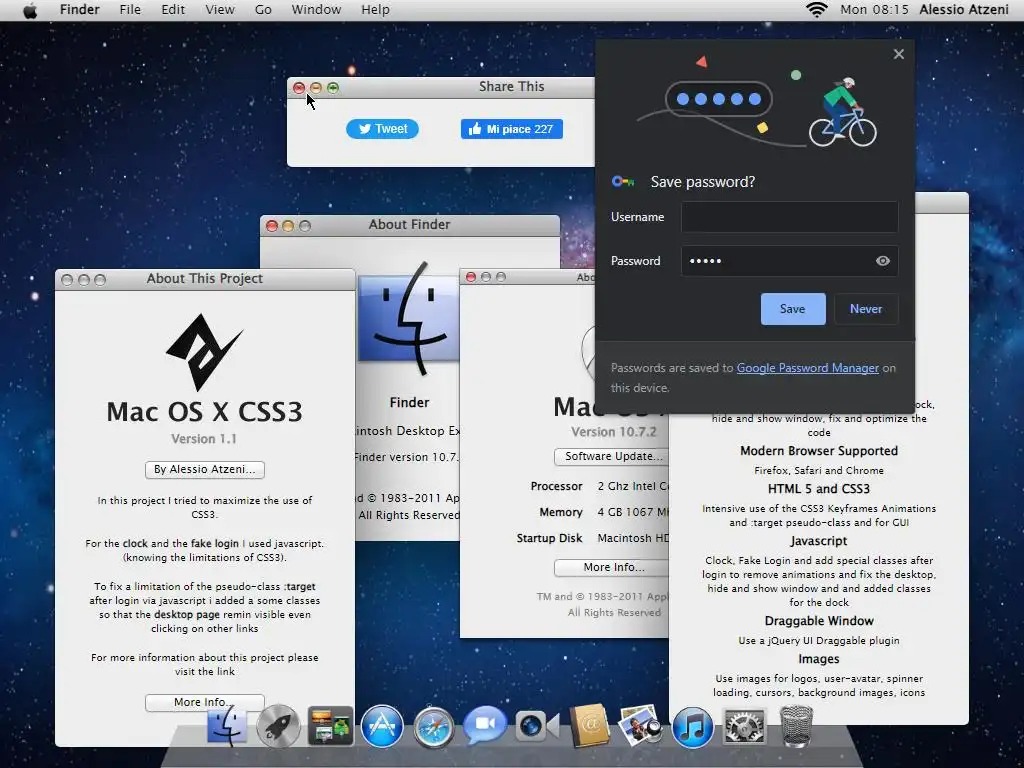
Task: Open the Help menu
Action: point(376,10)
